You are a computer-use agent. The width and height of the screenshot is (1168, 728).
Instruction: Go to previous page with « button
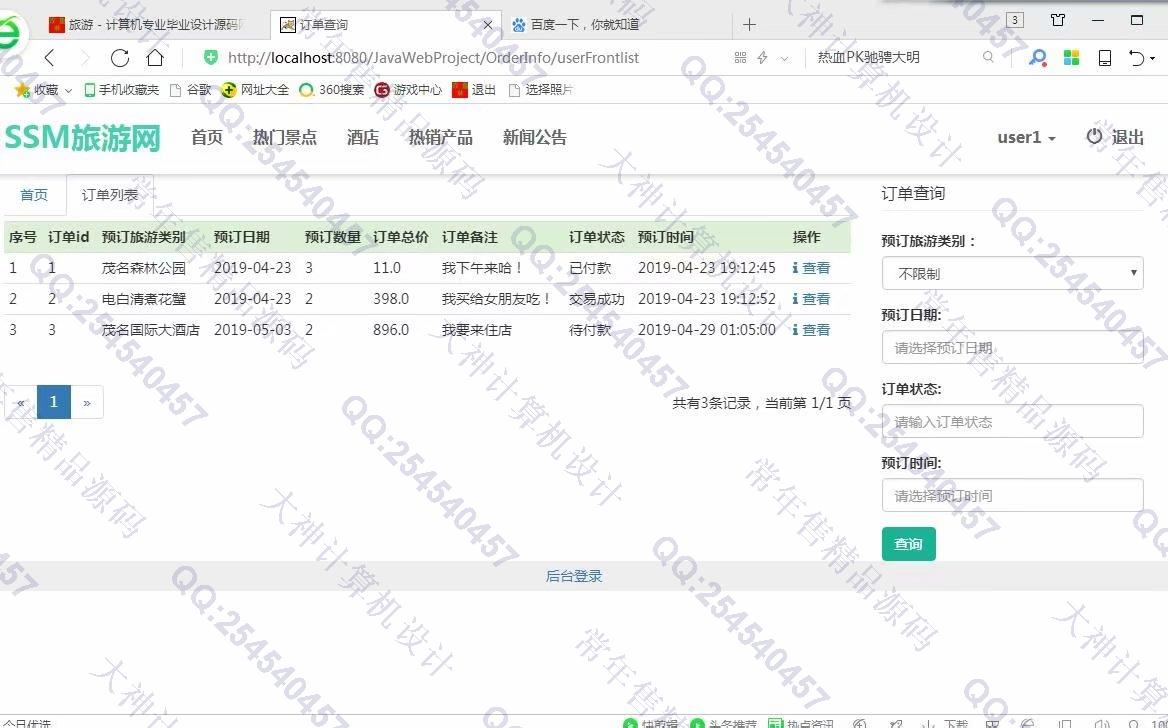click(x=21, y=402)
